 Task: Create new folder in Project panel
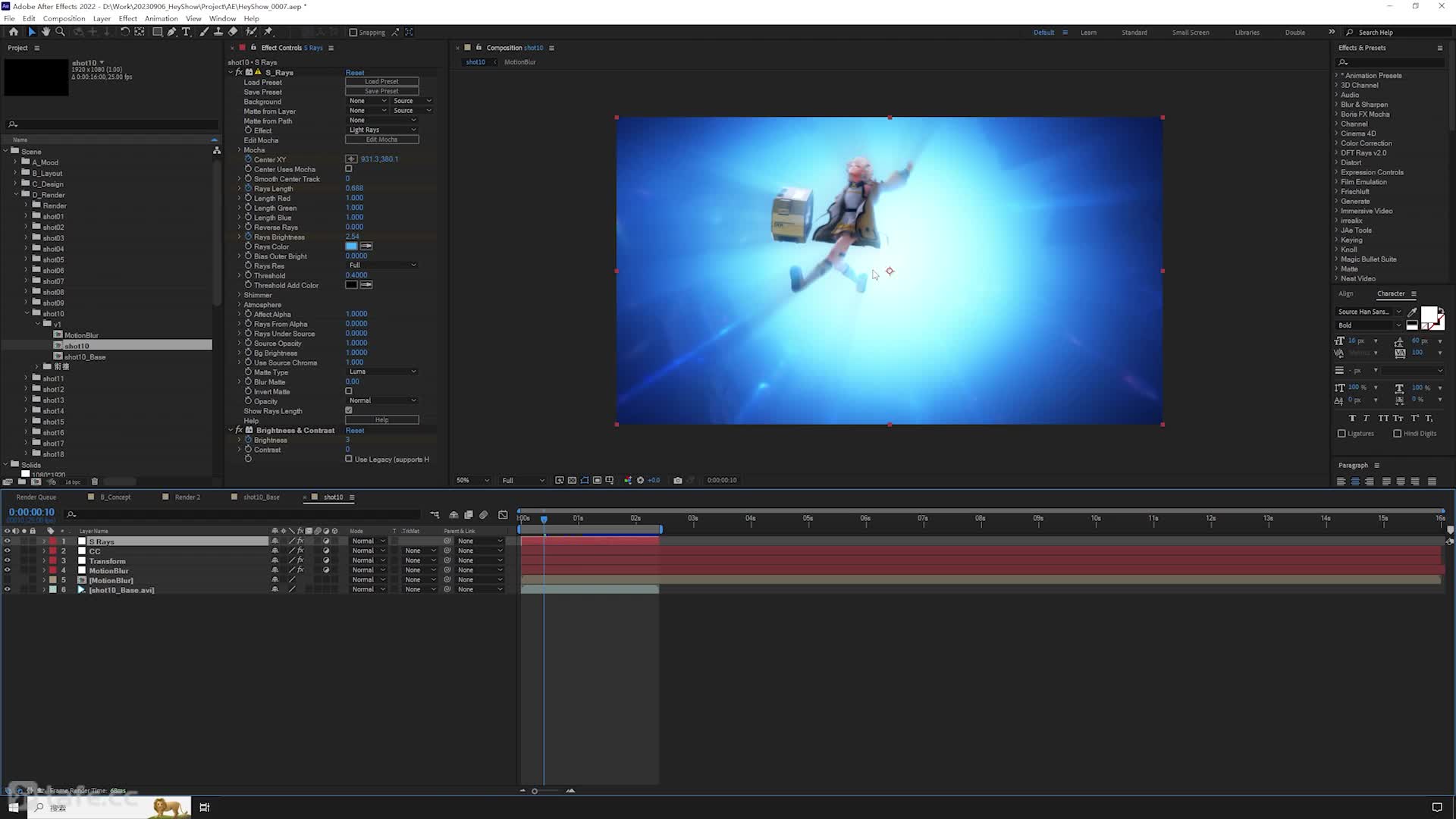click(x=21, y=482)
